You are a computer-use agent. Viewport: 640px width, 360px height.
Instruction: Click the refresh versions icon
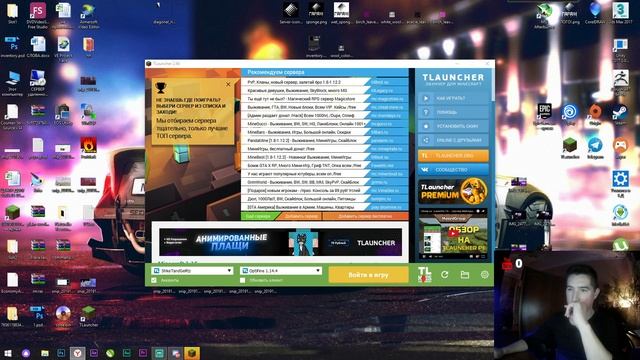pyautogui.click(x=444, y=275)
